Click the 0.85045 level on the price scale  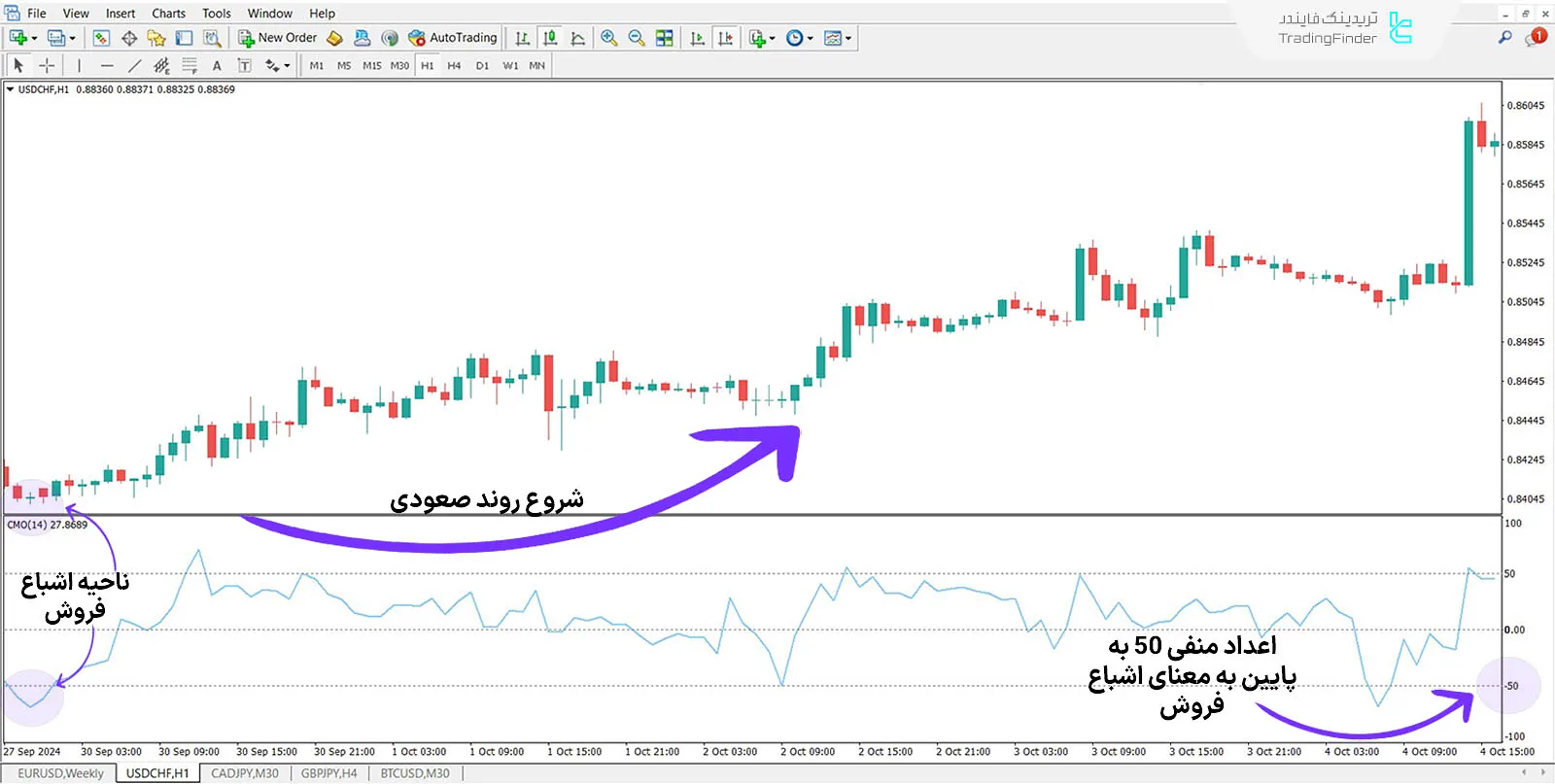point(1524,302)
